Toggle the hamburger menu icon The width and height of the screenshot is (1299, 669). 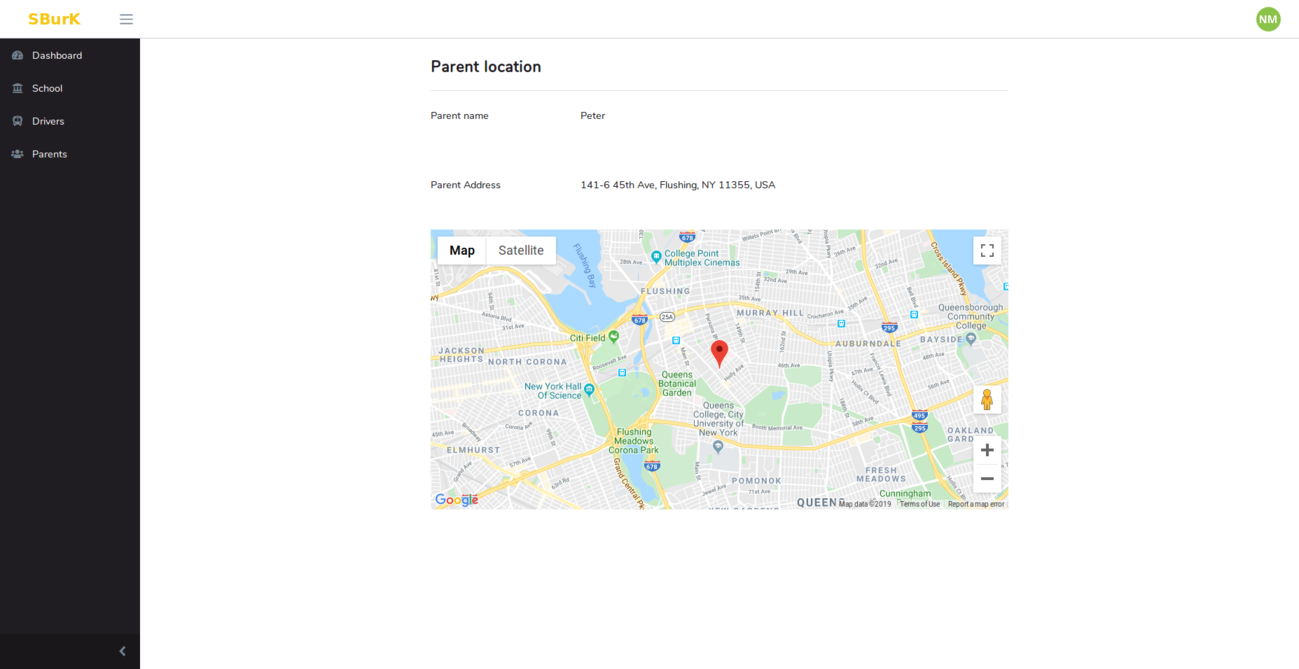126,18
